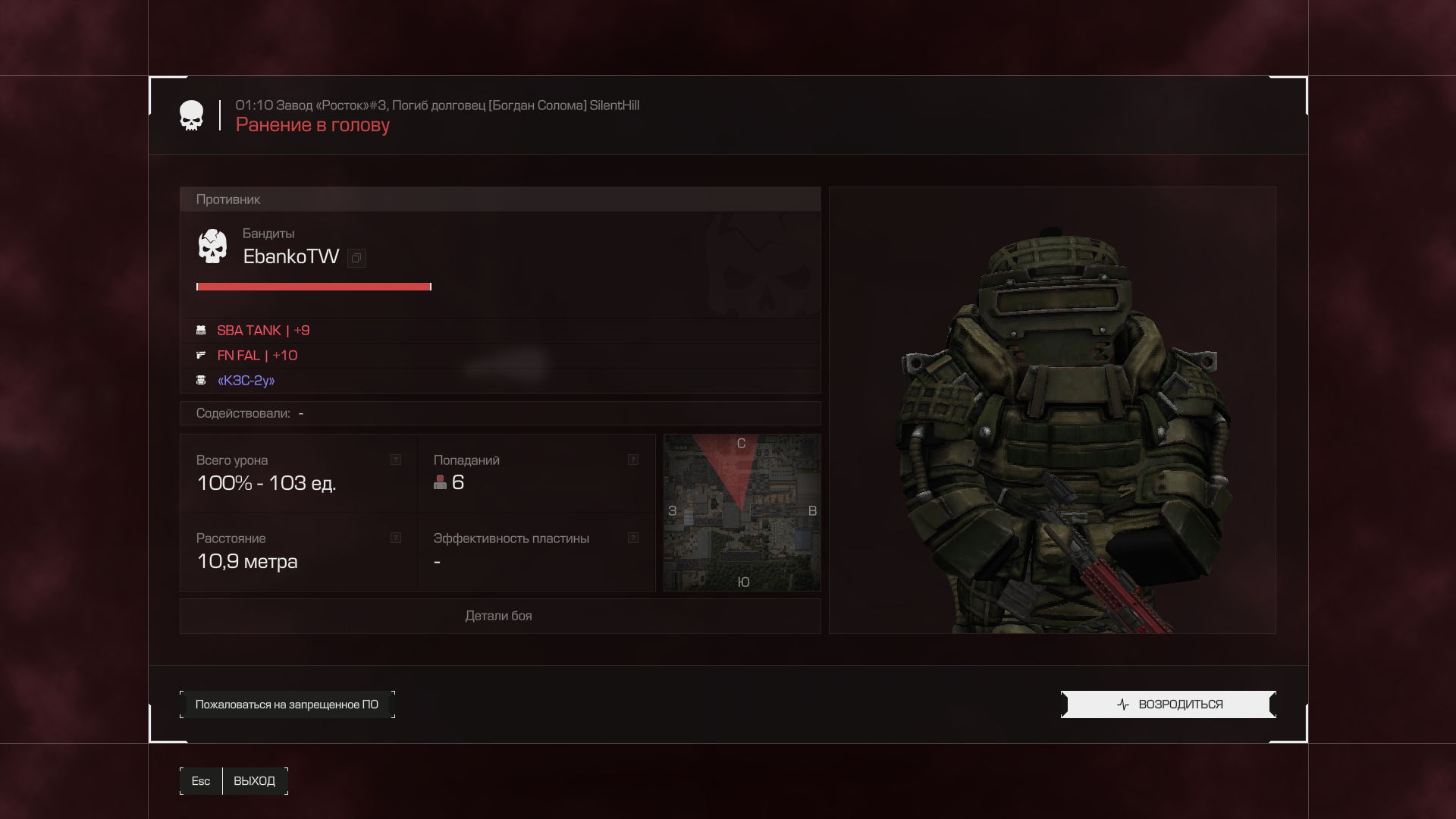Image resolution: width=1456 pixels, height=819 pixels.
Task: Open help icon for Всего урона
Action: pyautogui.click(x=396, y=460)
